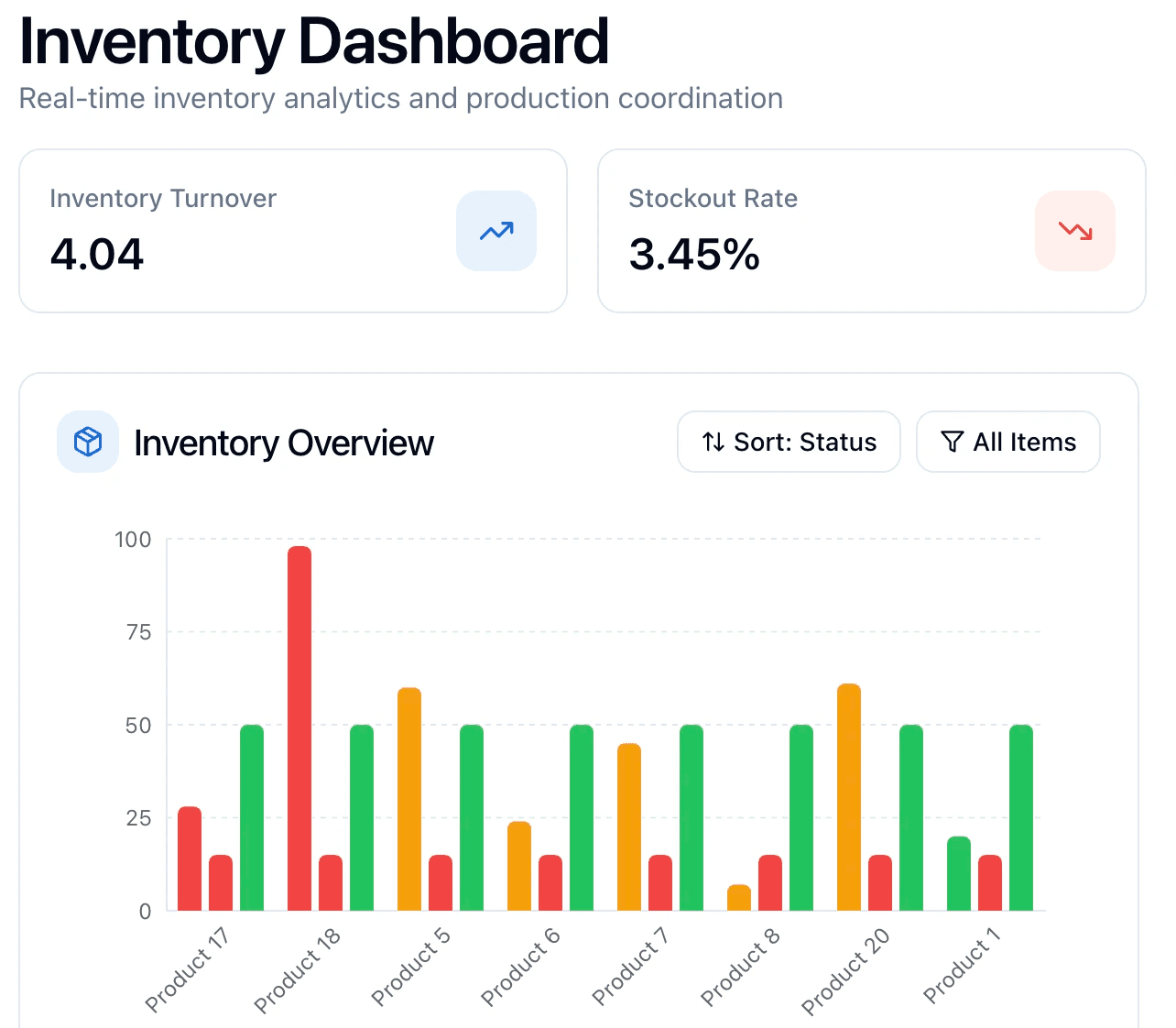
Task: Click the Inventory Dashboard title
Action: (x=314, y=41)
